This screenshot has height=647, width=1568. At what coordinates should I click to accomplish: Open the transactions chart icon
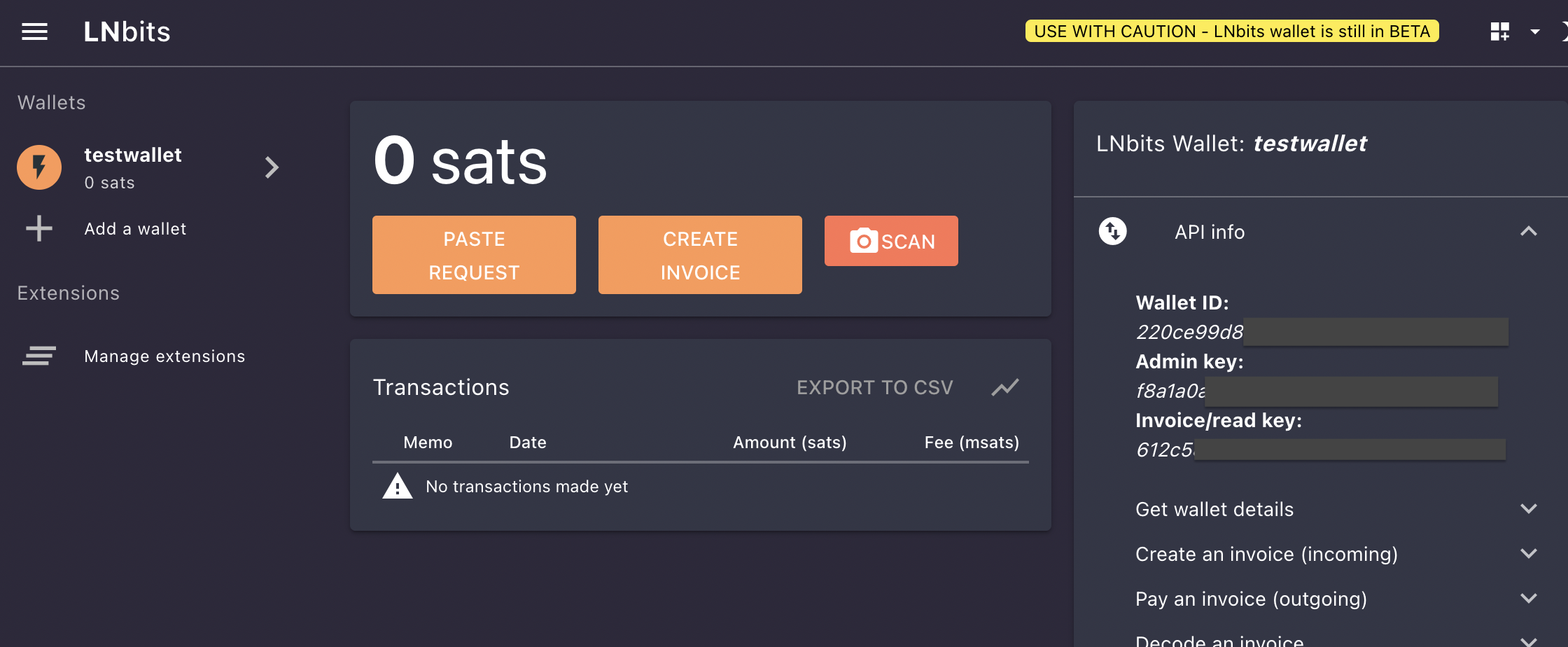click(1005, 387)
